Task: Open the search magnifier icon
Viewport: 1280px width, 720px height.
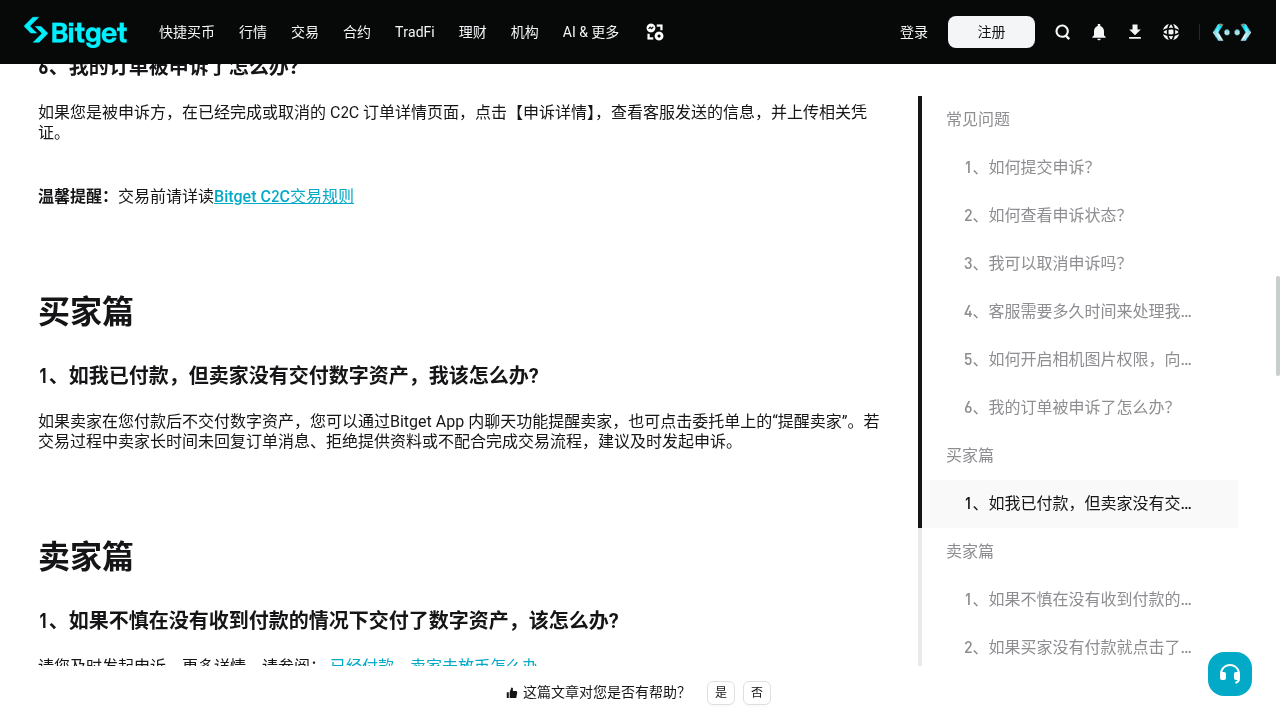Action: pos(1063,32)
